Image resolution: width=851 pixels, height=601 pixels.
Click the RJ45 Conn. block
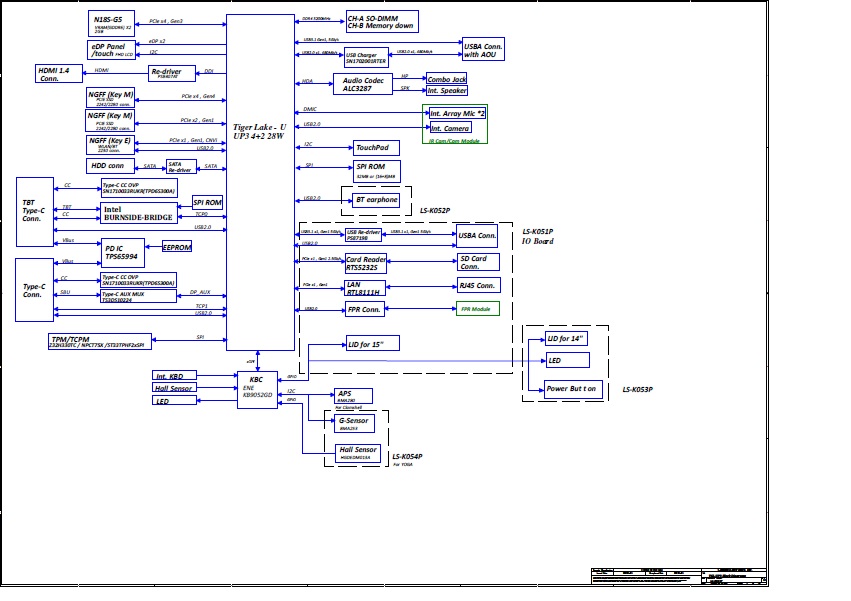479,285
